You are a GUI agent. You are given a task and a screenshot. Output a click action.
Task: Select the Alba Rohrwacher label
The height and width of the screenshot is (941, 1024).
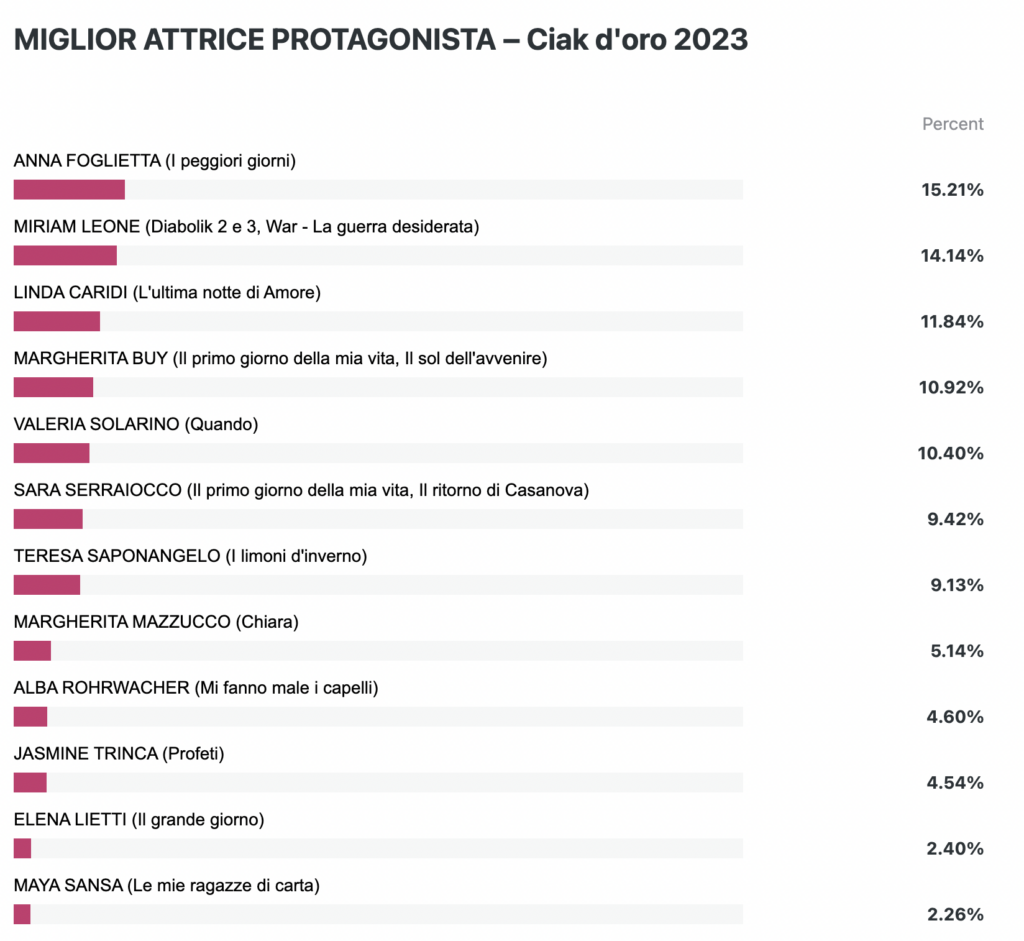[196, 688]
